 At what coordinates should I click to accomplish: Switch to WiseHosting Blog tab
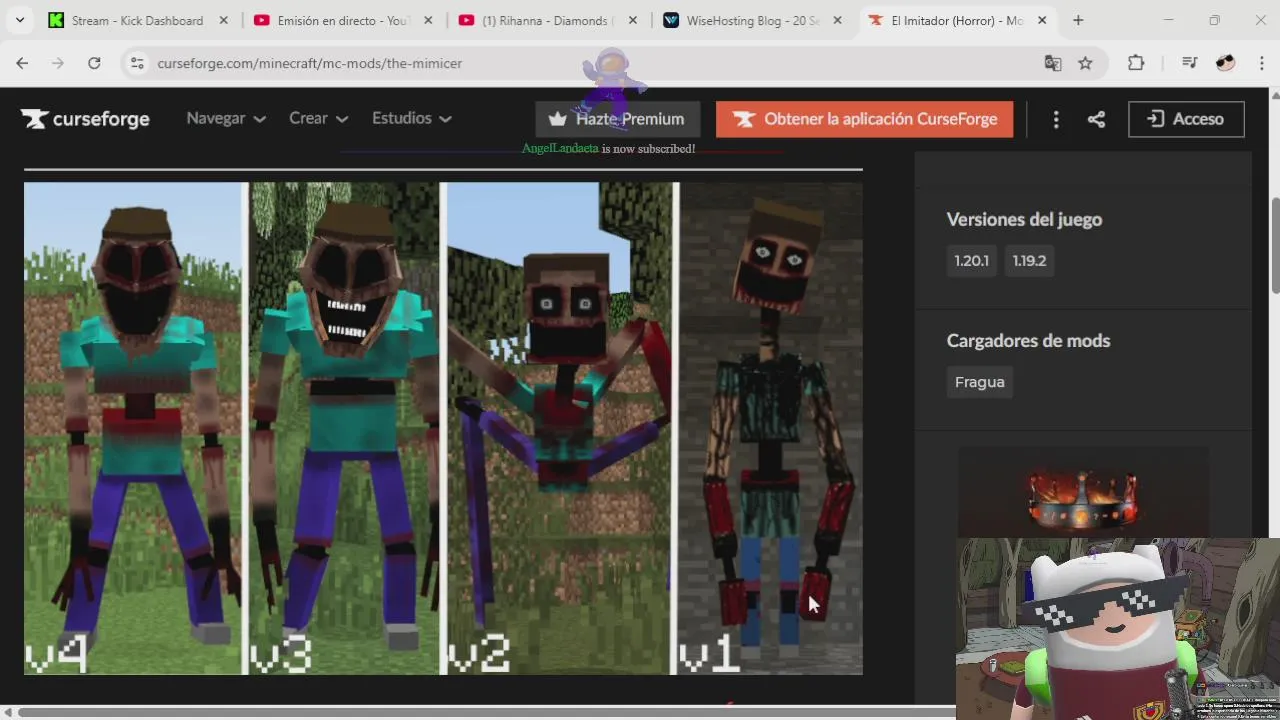click(x=750, y=20)
